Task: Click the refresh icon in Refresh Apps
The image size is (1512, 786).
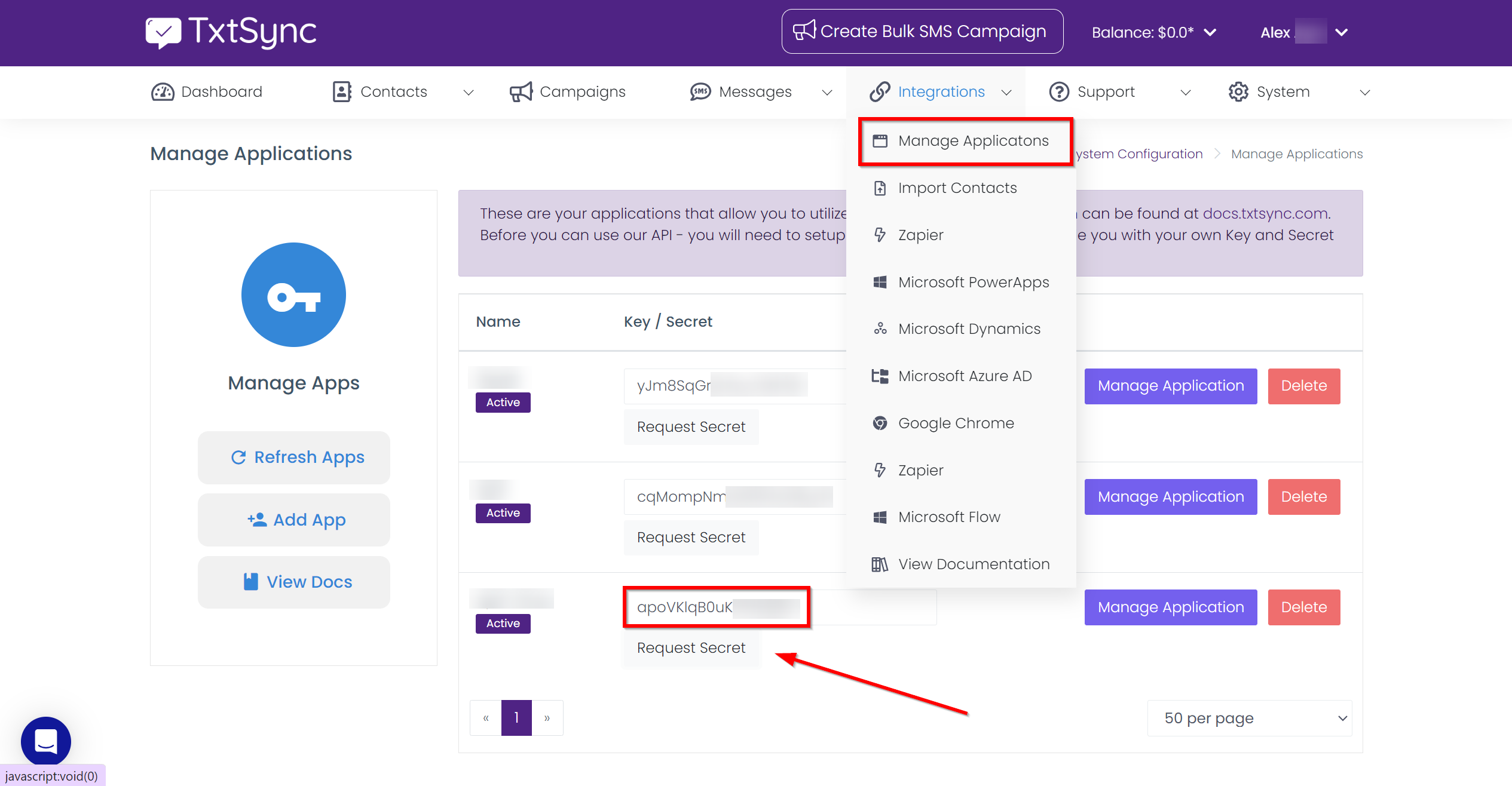Action: click(238, 458)
